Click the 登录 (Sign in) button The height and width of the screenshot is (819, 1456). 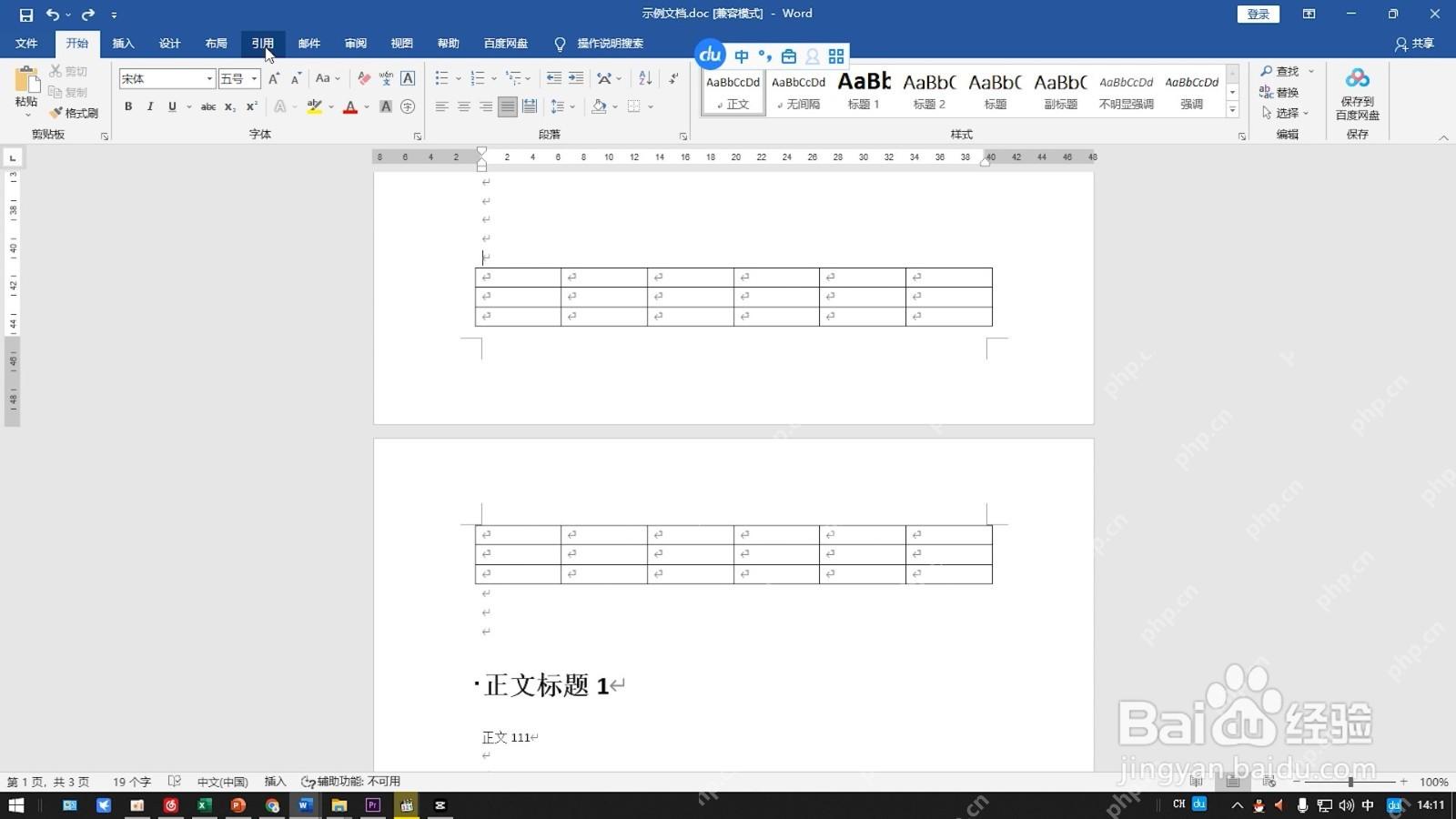[x=1259, y=14]
